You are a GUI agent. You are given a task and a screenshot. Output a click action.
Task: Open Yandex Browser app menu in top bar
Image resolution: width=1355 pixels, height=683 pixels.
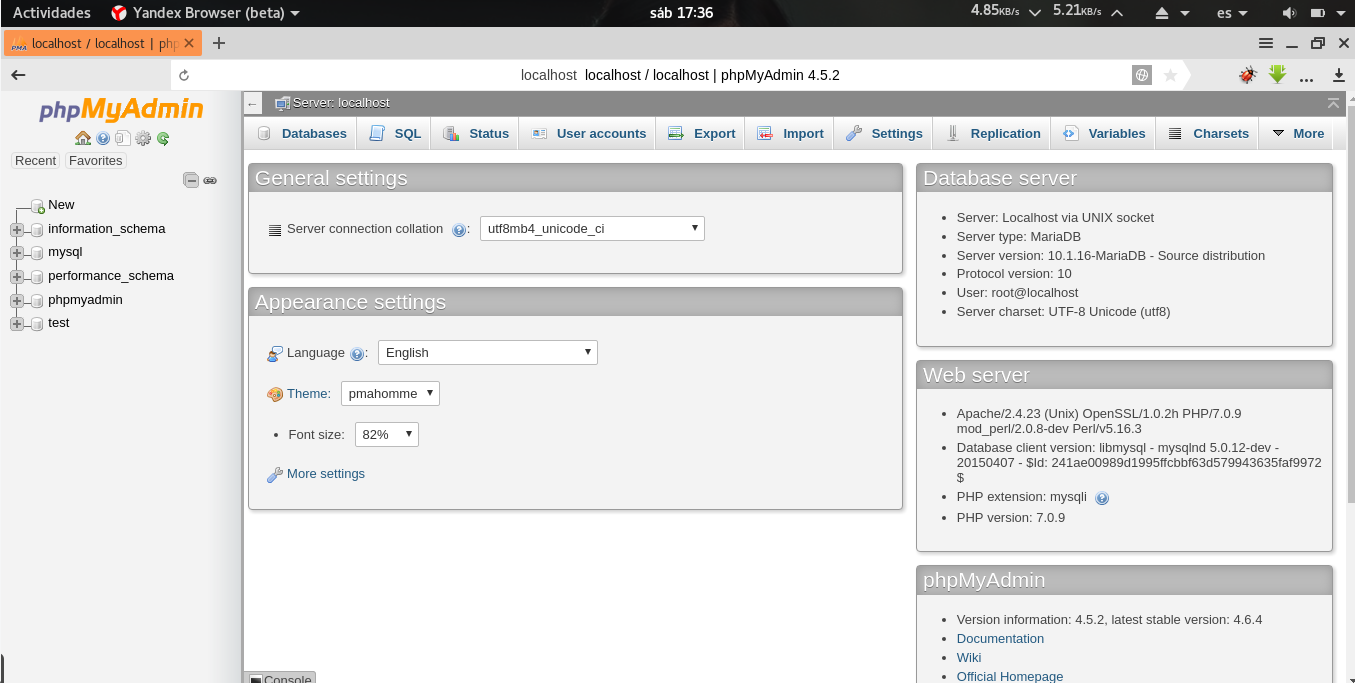[205, 13]
